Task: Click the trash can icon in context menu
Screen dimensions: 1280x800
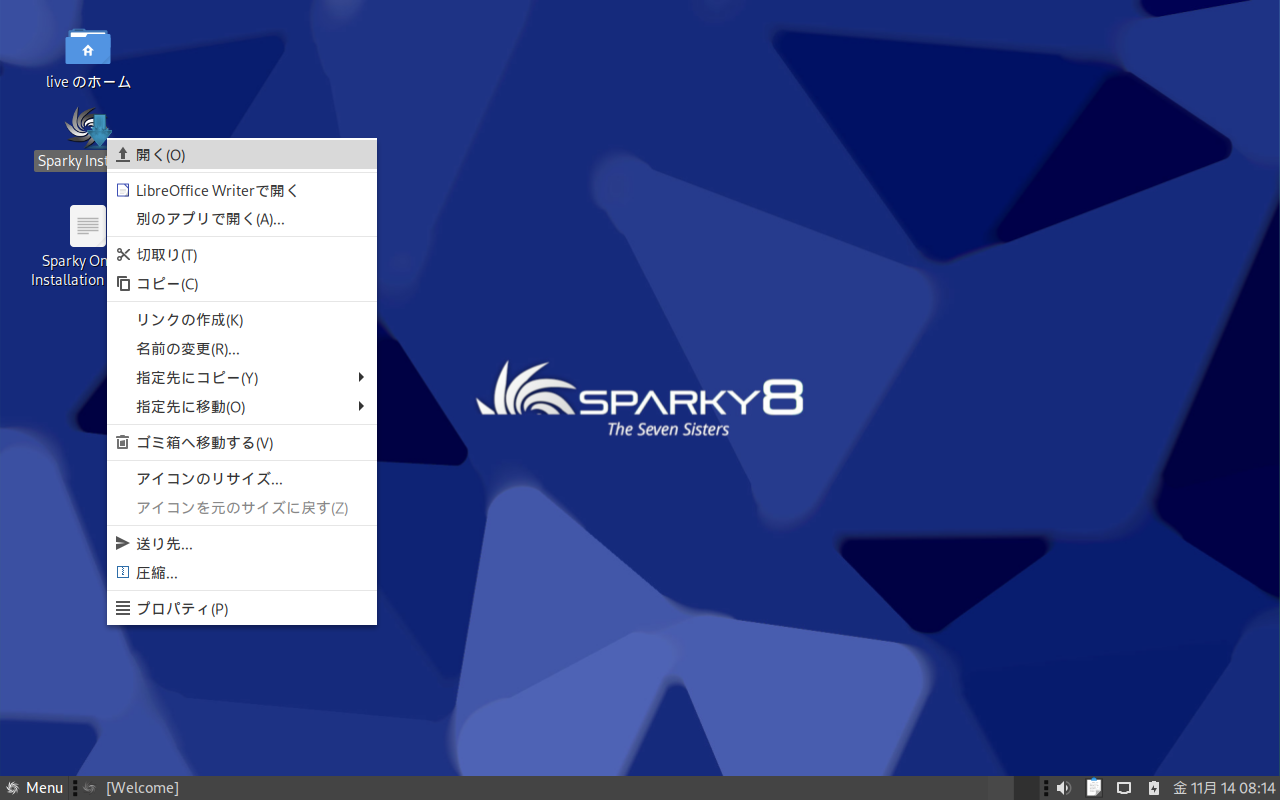Action: click(123, 443)
